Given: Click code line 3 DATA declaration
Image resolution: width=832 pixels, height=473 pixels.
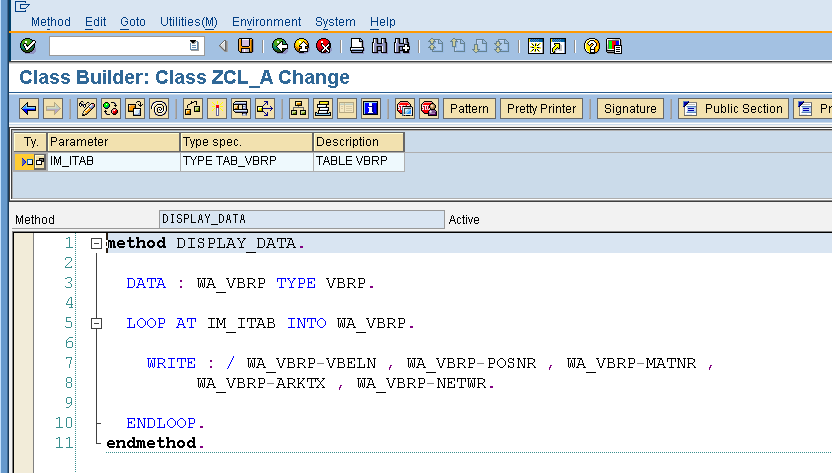Looking at the screenshot, I should 250,283.
